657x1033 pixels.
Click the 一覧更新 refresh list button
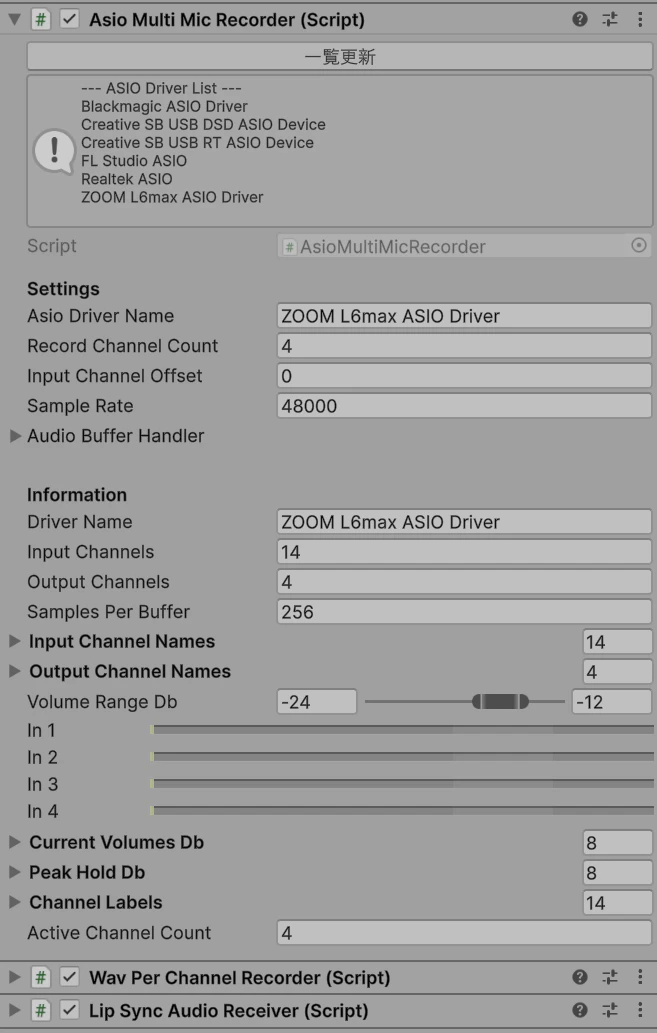[339, 57]
